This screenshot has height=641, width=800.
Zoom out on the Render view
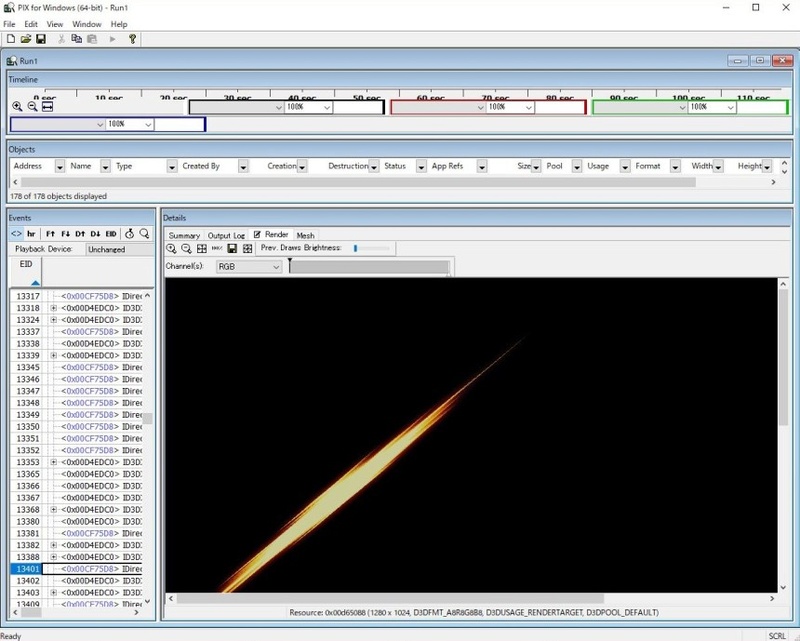pyautogui.click(x=187, y=249)
